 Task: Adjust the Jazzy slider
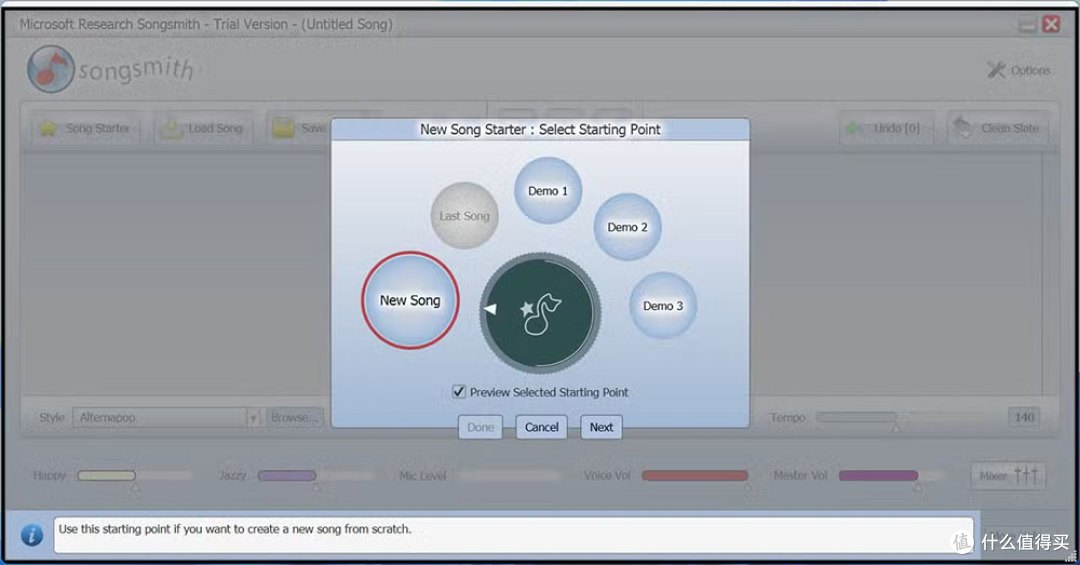tap(316, 475)
